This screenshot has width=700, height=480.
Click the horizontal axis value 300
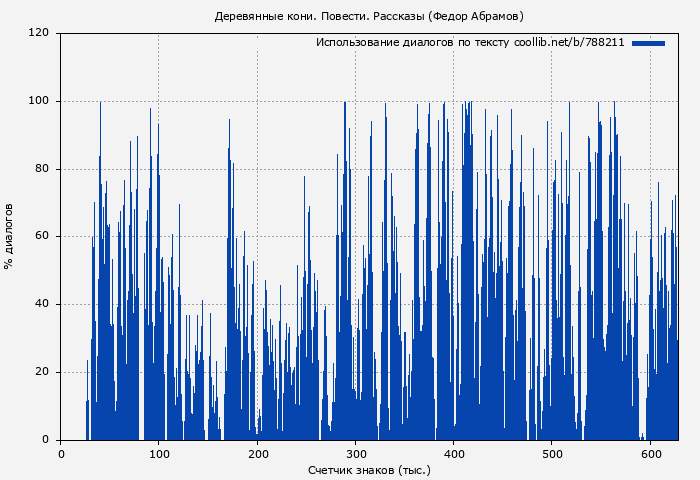355,453
